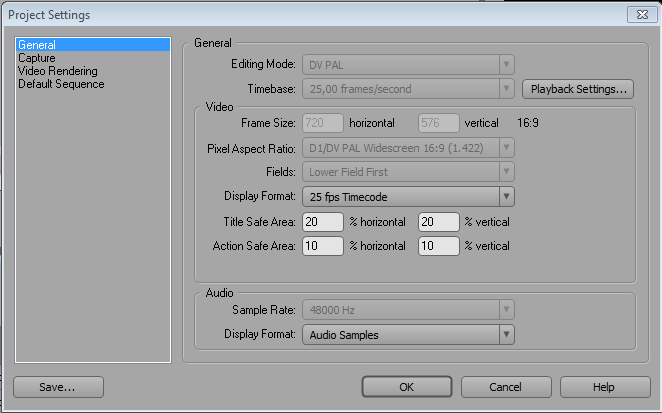Select Default Sequence in the list
This screenshot has height=413, width=662.
coord(61,84)
